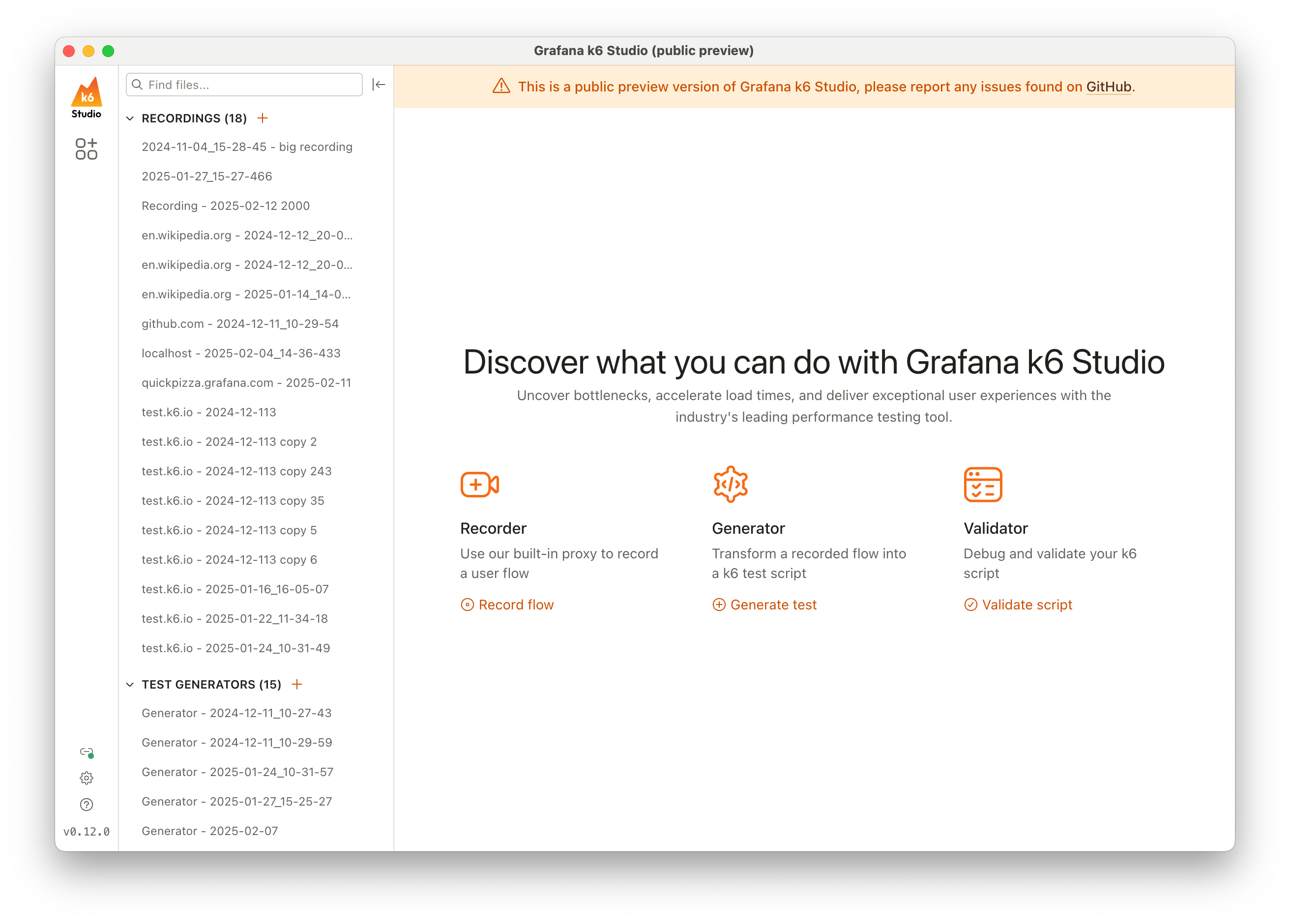This screenshot has height=924, width=1290.
Task: Open the settings gear icon
Action: pos(87,778)
